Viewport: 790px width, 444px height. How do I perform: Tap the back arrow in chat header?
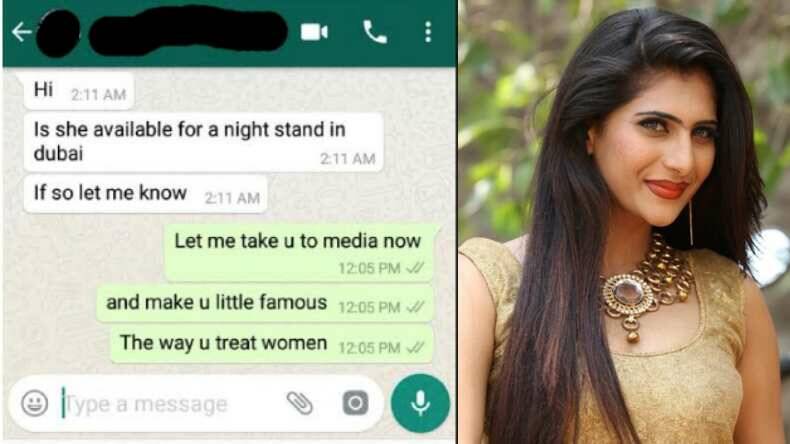coord(22,32)
